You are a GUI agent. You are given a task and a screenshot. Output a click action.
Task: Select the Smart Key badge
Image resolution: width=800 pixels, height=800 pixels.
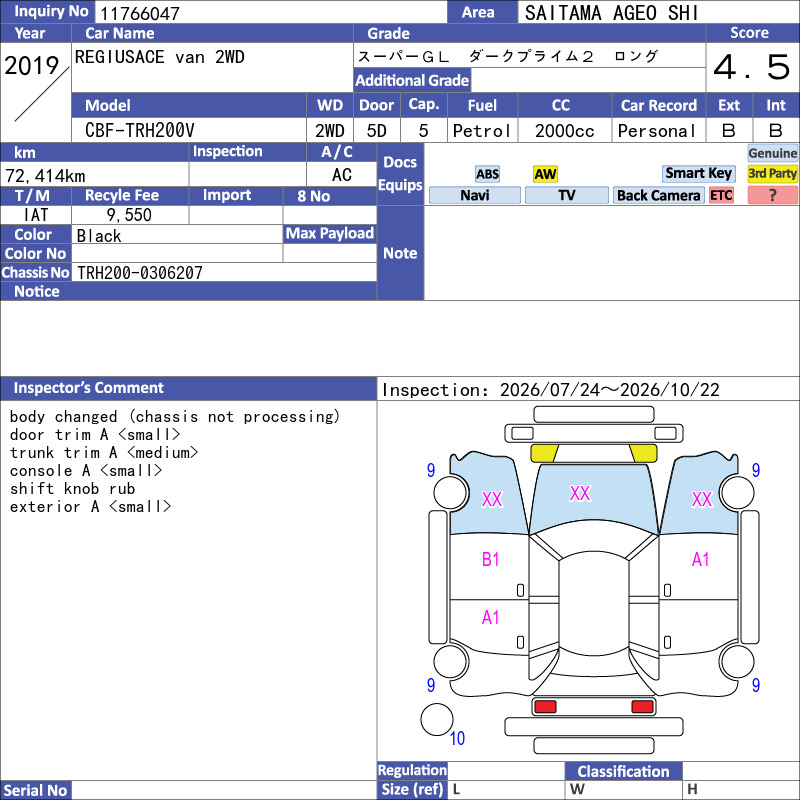(698, 173)
